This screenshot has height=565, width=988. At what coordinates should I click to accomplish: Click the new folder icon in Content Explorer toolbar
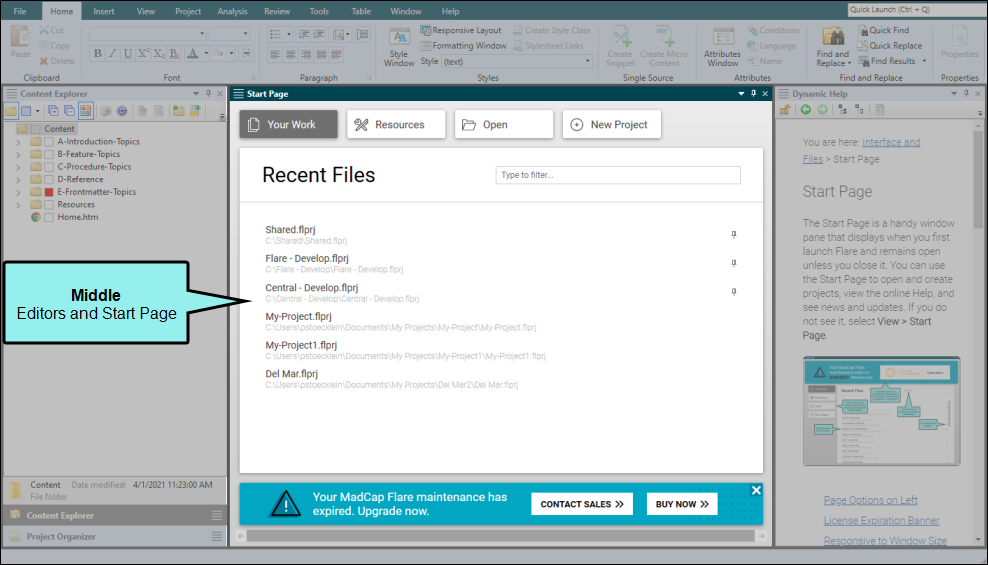coord(179,111)
